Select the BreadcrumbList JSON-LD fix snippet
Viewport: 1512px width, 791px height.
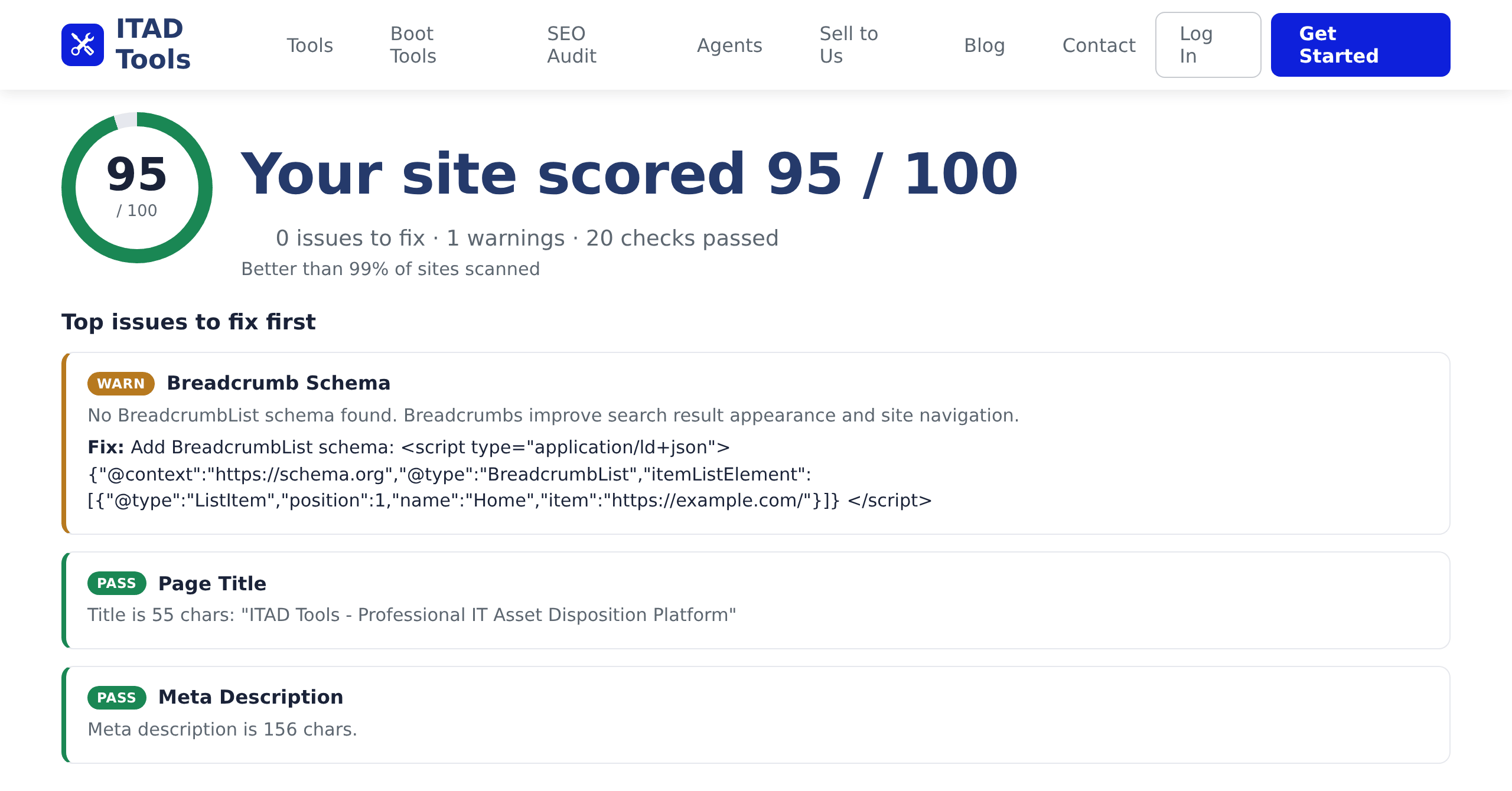click(x=510, y=474)
